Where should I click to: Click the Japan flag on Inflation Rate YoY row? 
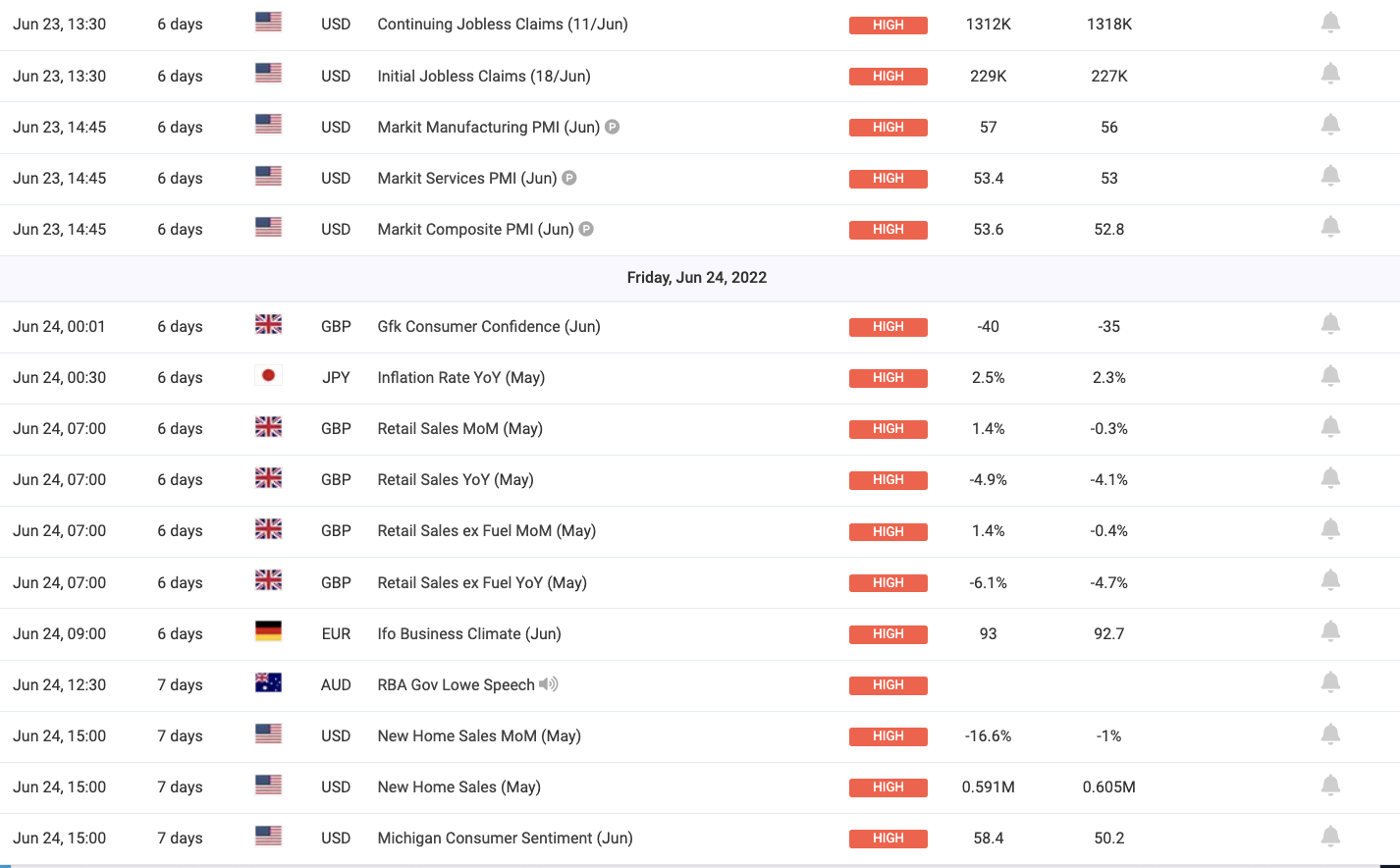[268, 376]
